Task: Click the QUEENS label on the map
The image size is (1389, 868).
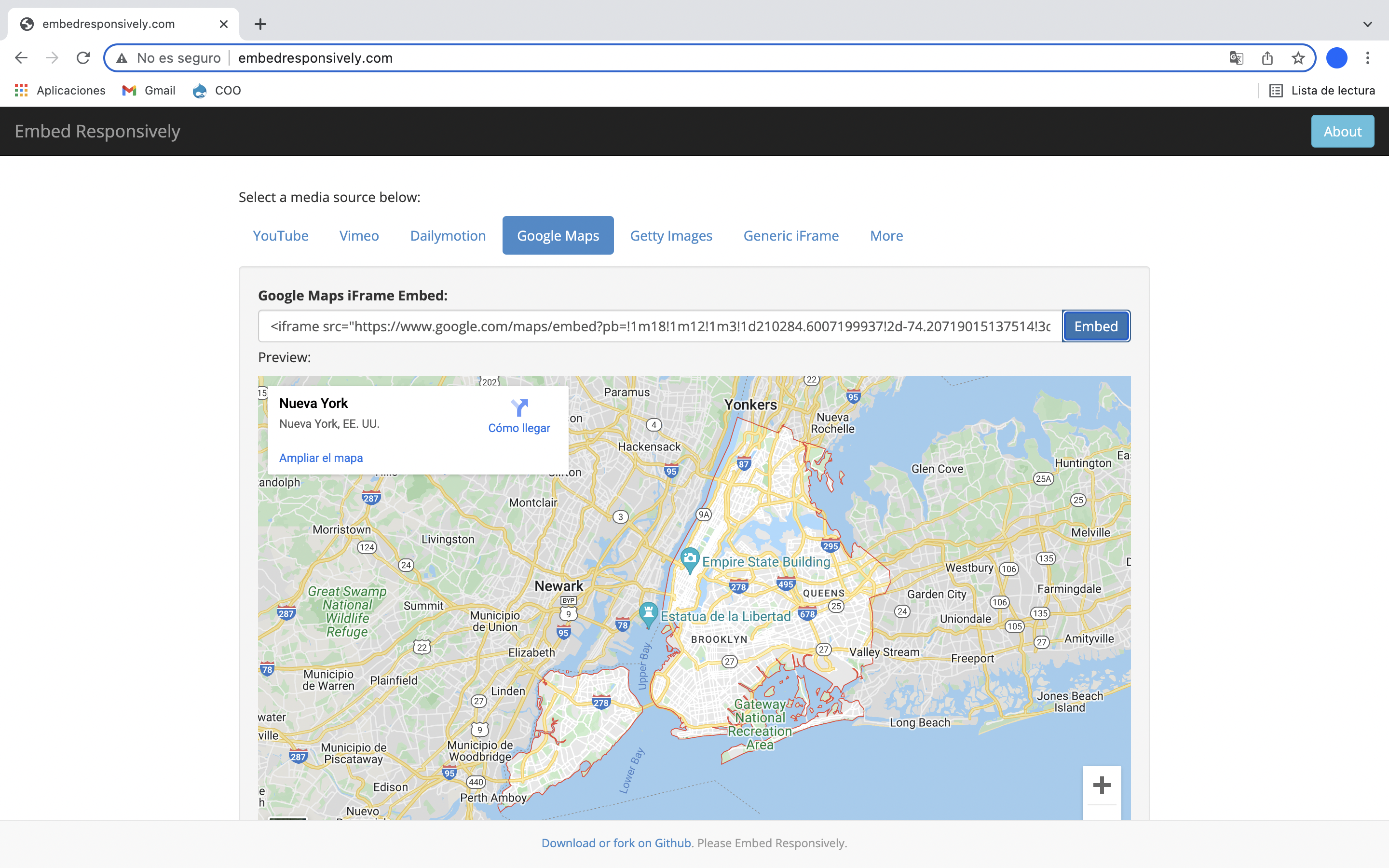Action: (x=824, y=593)
